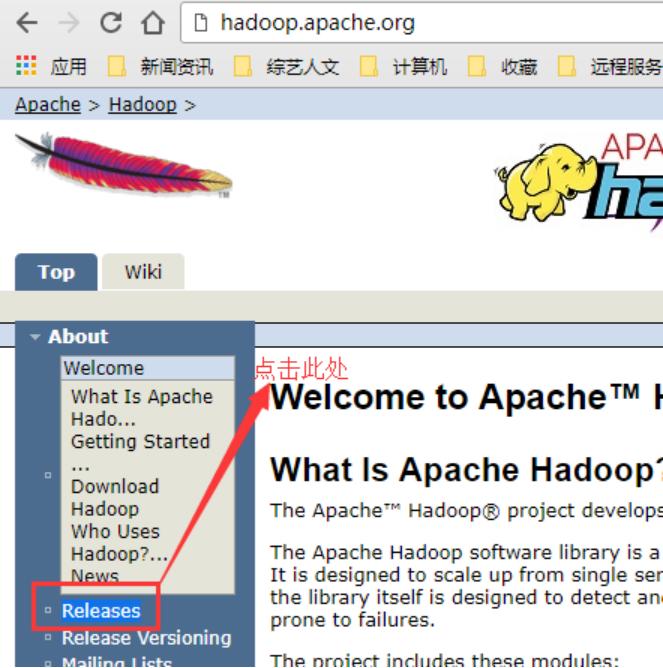Click the What Is Apache Hadoop heading
Screen dimensions: 663x668
(466, 470)
